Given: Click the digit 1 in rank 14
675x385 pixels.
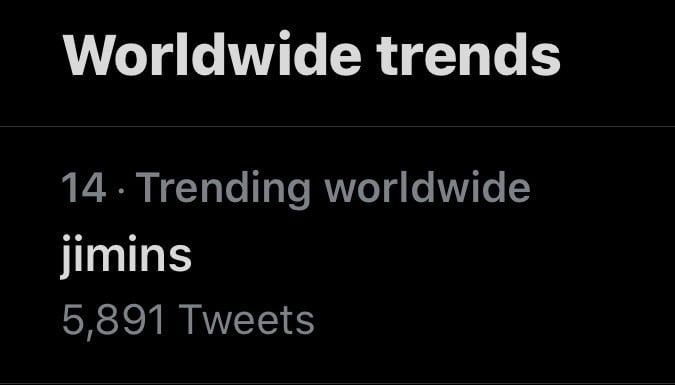Looking at the screenshot, I should [69, 187].
